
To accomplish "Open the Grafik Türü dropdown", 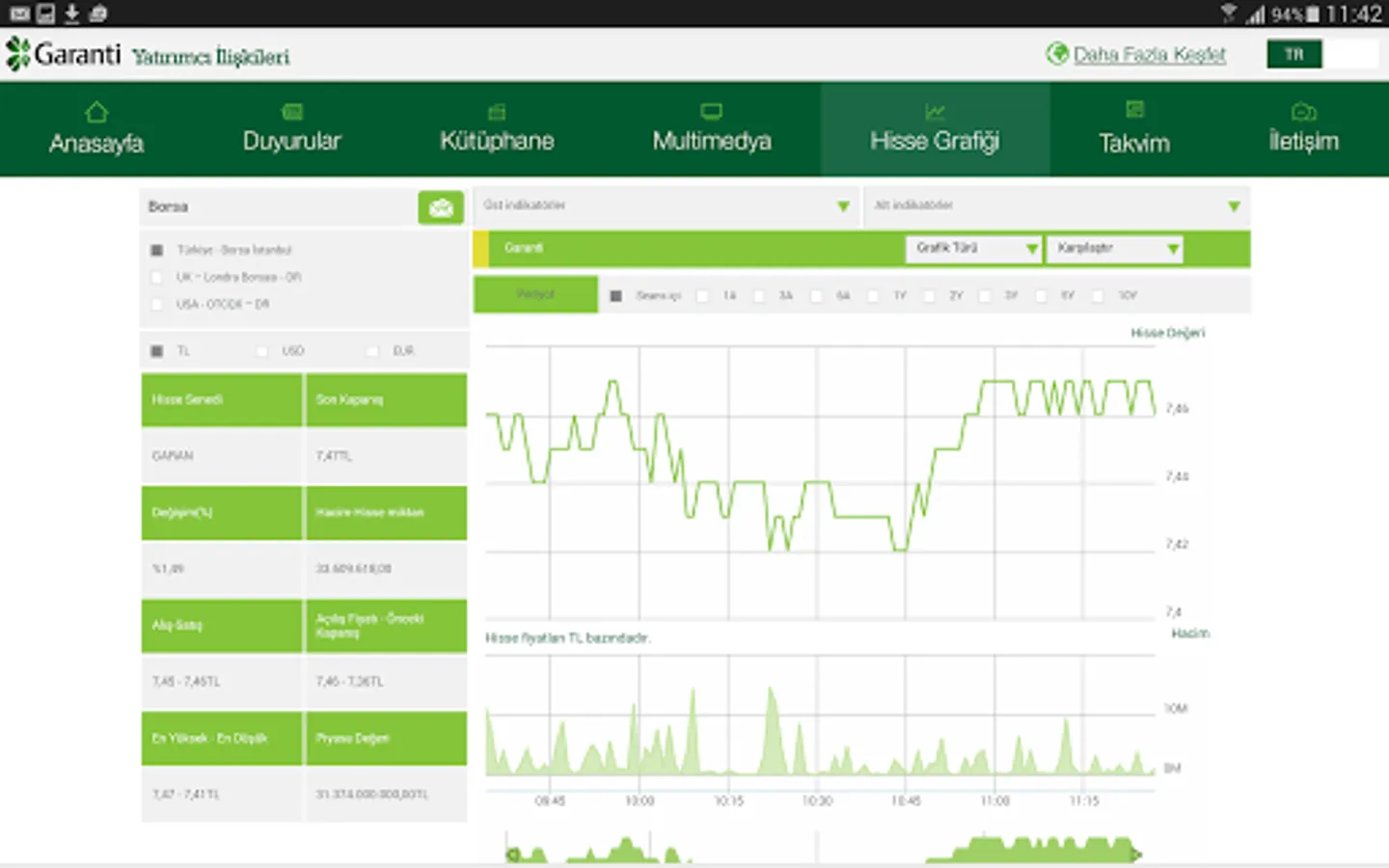I will coord(973,249).
